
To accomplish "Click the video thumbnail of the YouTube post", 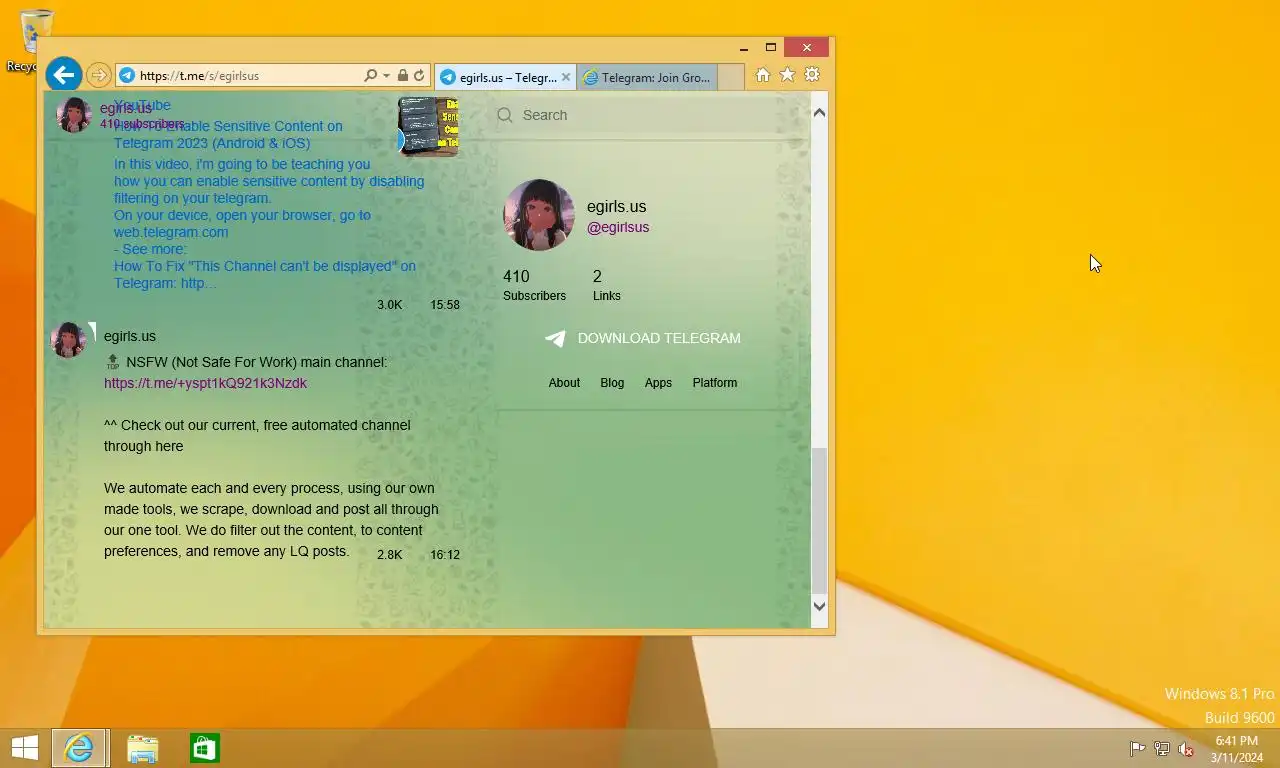I will tap(429, 126).
